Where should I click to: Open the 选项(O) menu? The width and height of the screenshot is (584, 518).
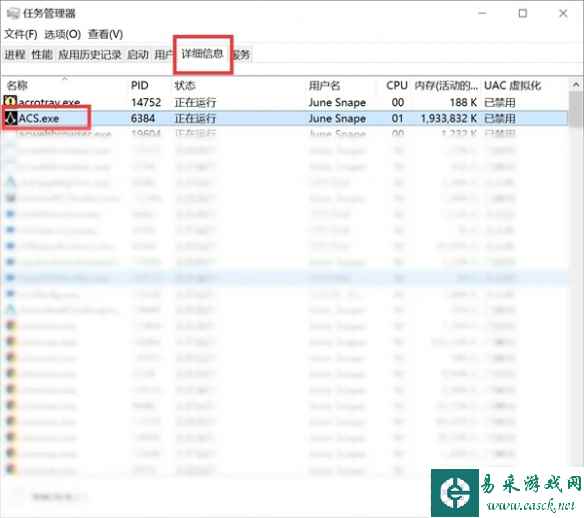click(63, 34)
